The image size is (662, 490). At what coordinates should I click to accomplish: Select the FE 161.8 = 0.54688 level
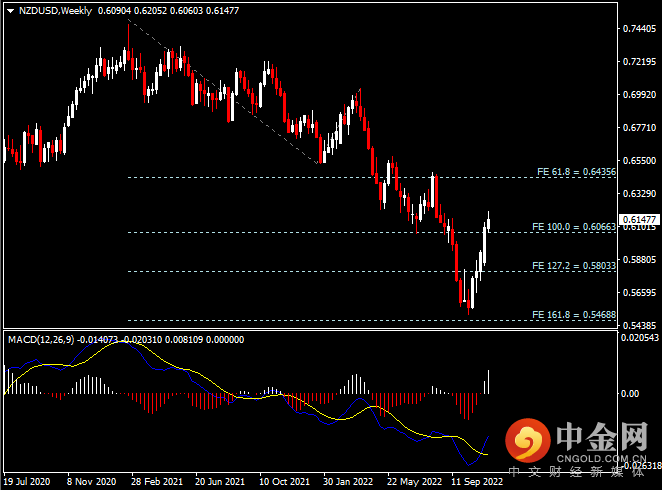[574, 315]
